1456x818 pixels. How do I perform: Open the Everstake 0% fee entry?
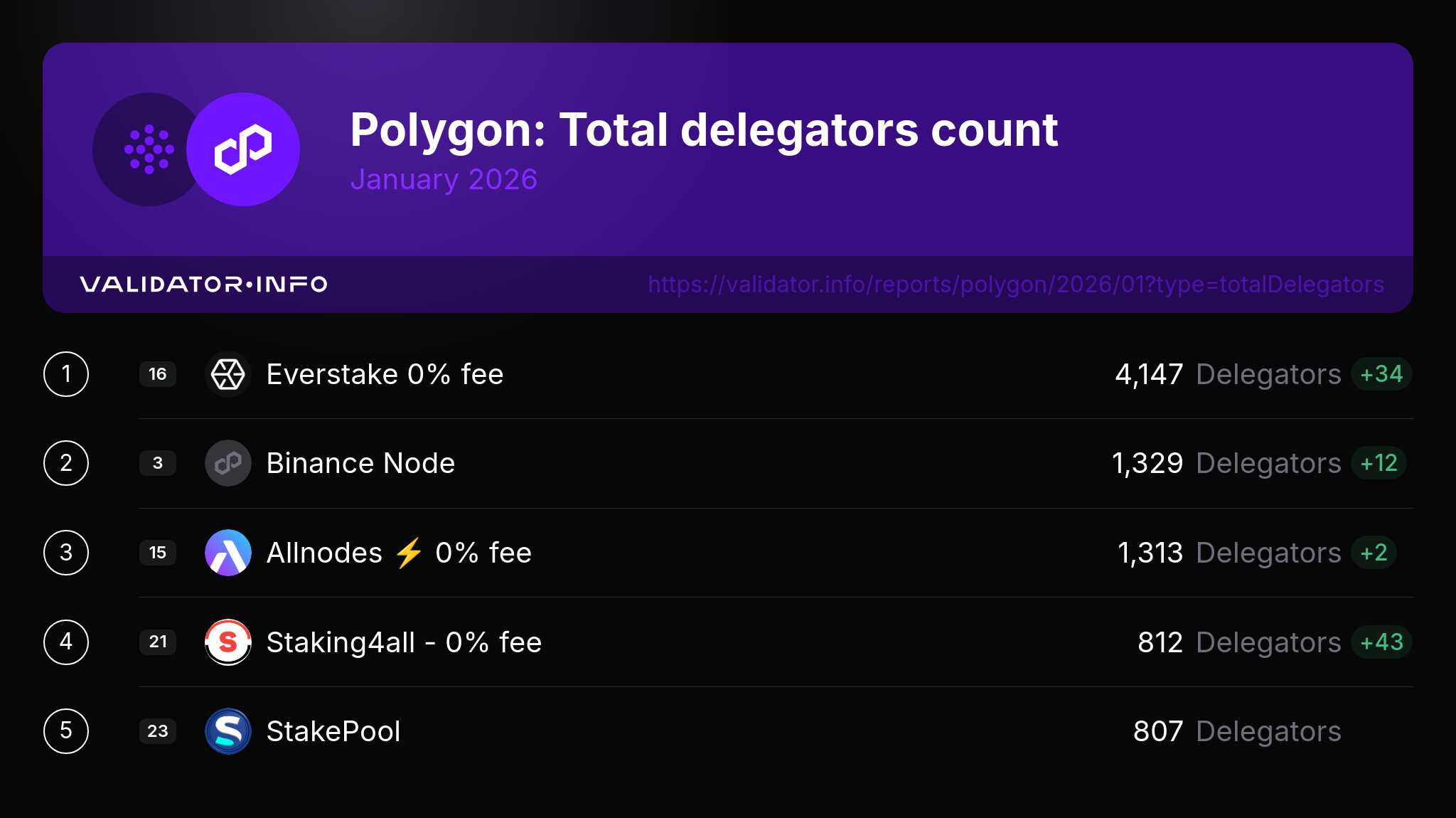point(385,374)
